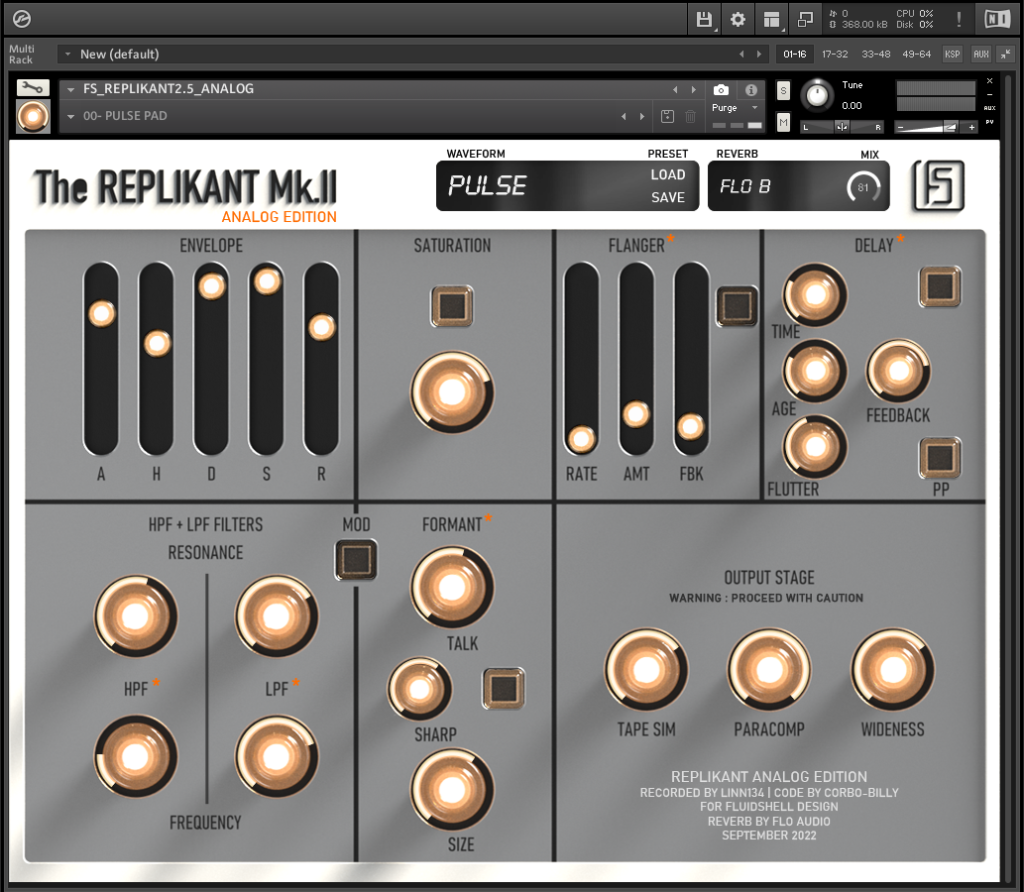The width and height of the screenshot is (1024, 892).
Task: Show the AUX sends panel in Multi Rack
Action: pos(981,54)
